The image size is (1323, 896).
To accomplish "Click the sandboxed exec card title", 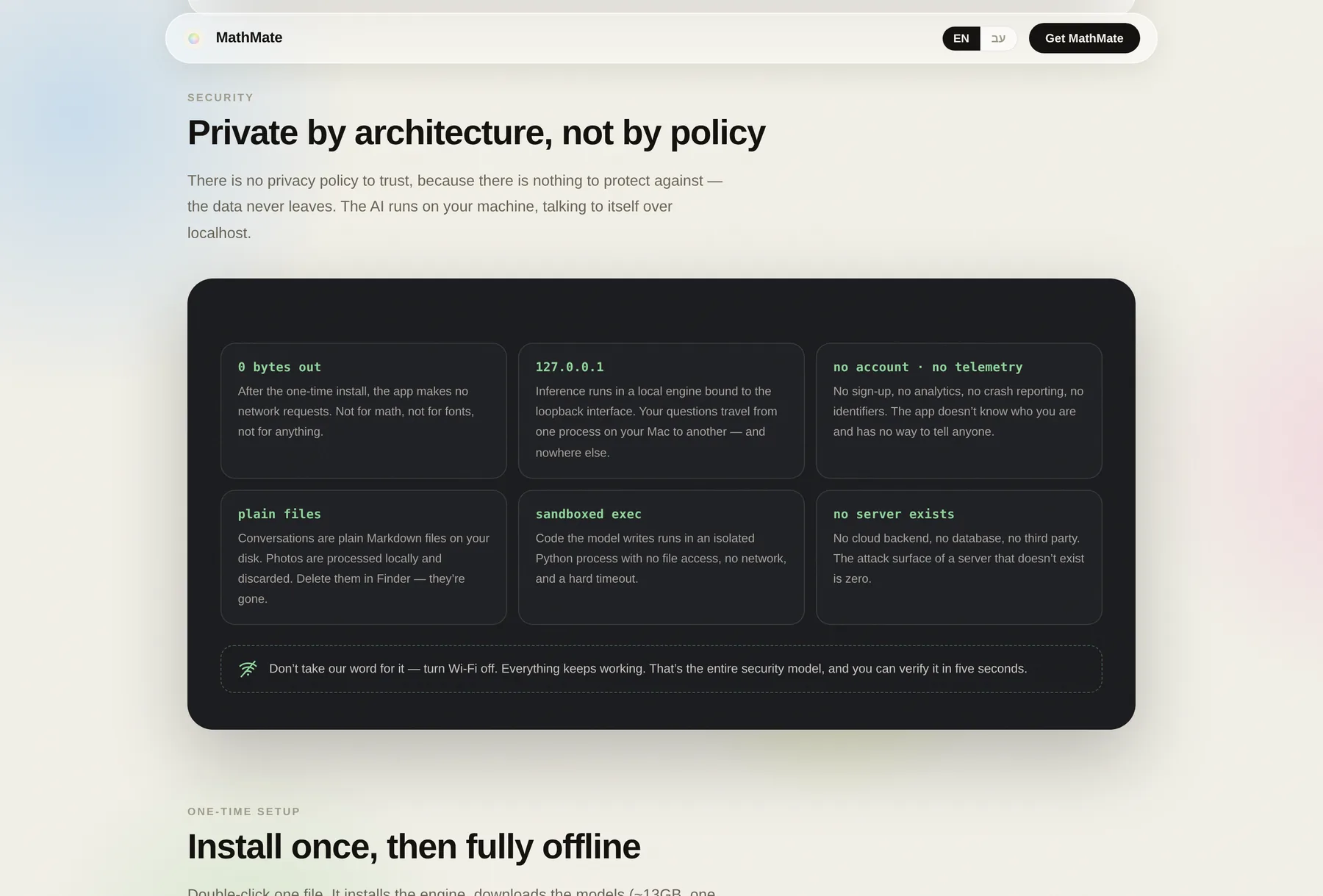I will (589, 514).
